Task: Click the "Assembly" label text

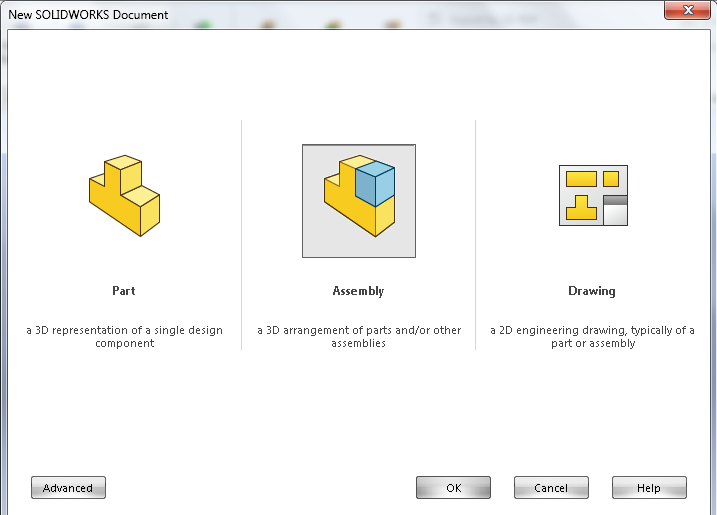Action: coord(358,291)
